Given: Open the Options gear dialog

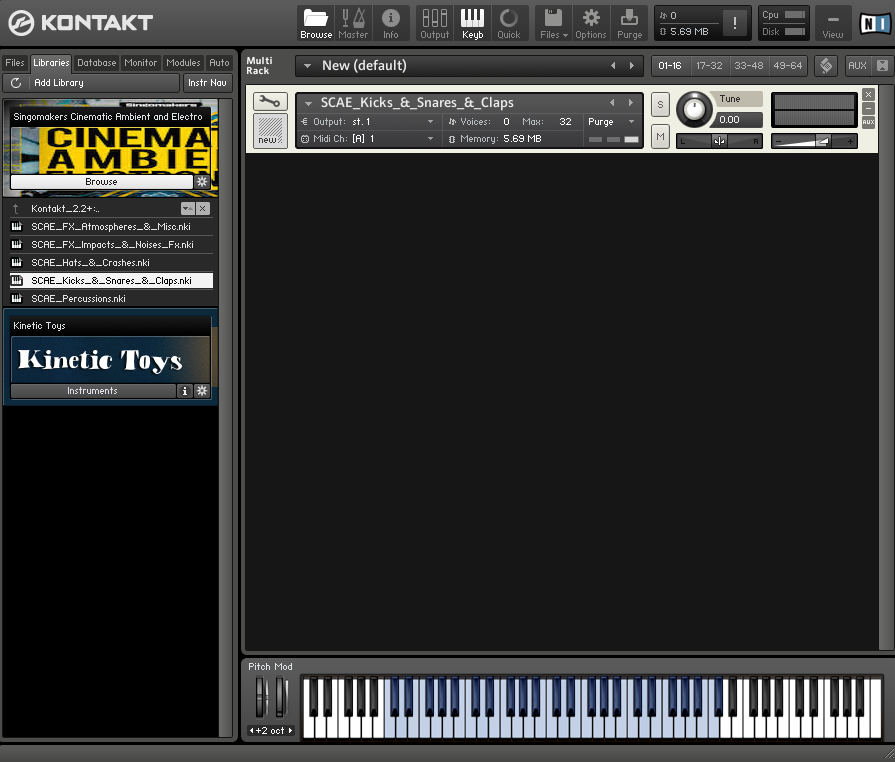Looking at the screenshot, I should (x=591, y=23).
